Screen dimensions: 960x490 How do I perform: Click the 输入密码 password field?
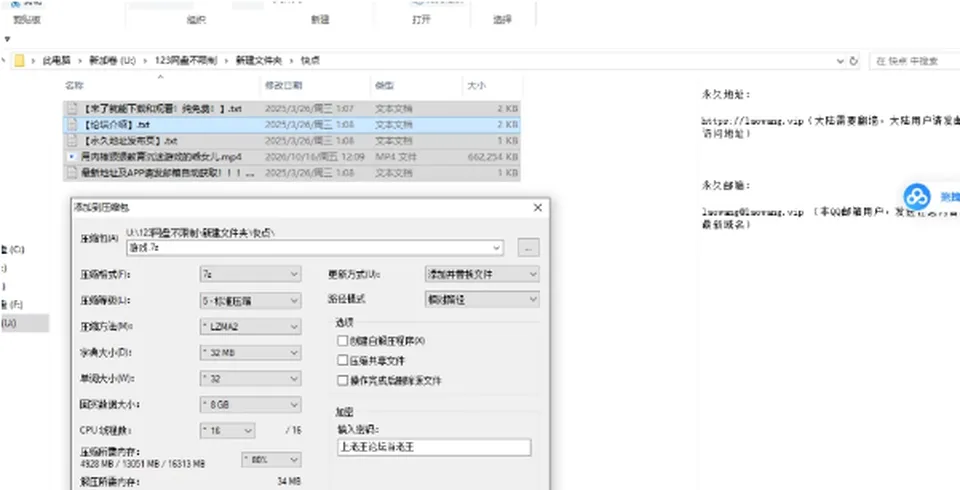[x=434, y=447]
